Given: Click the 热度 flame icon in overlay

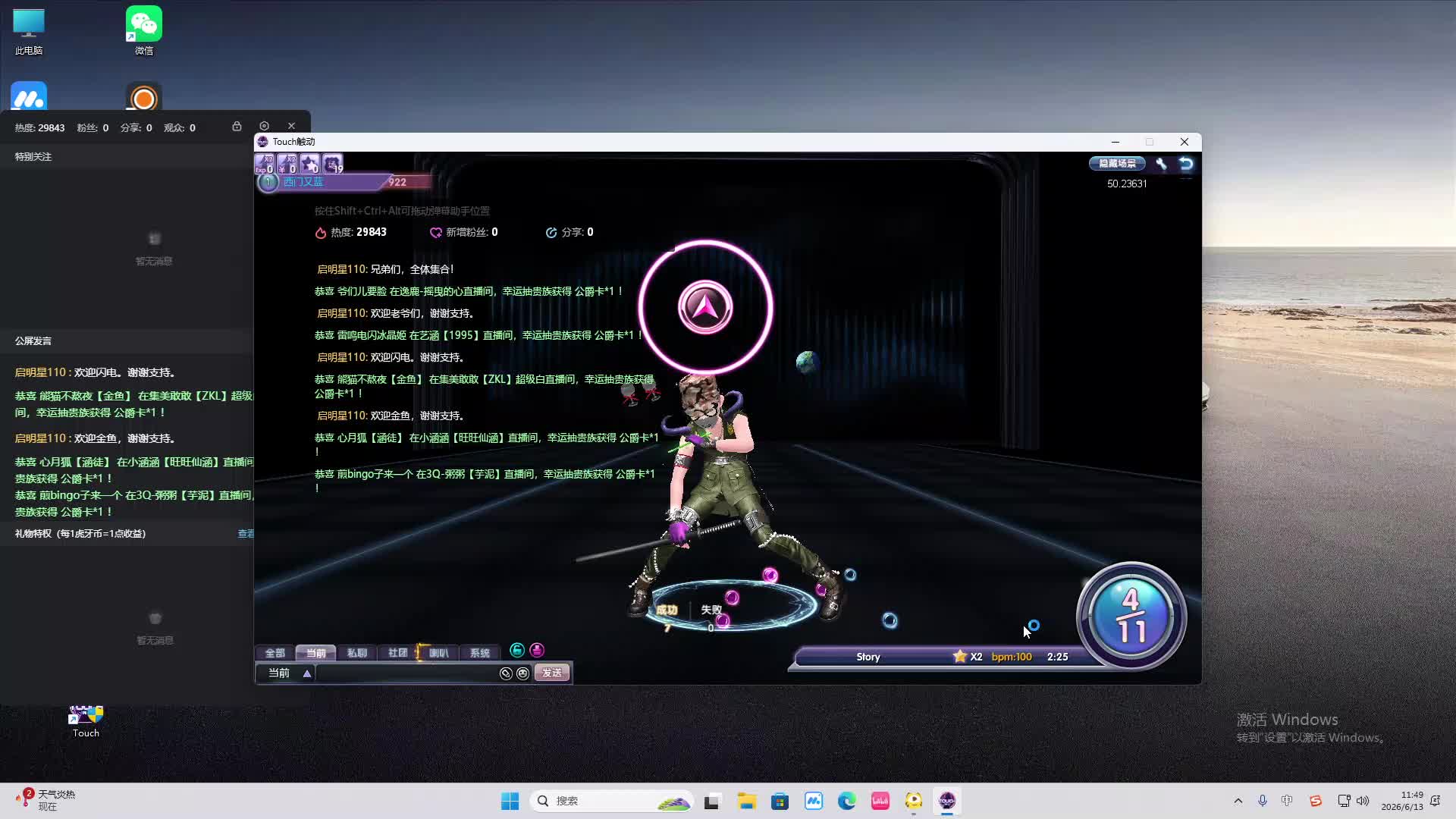Looking at the screenshot, I should tap(321, 233).
